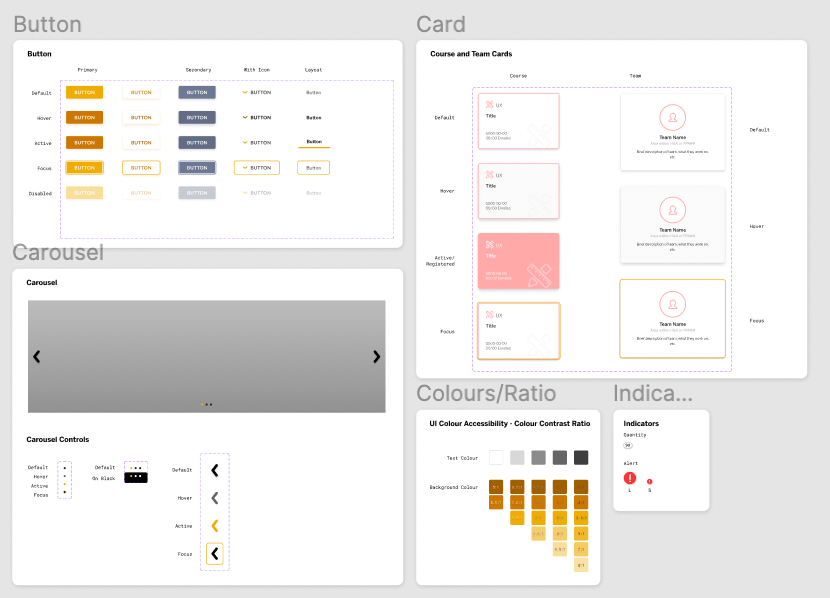The image size is (830, 598).
Task: Click the avatar icon on the Default team card
Action: point(672,116)
